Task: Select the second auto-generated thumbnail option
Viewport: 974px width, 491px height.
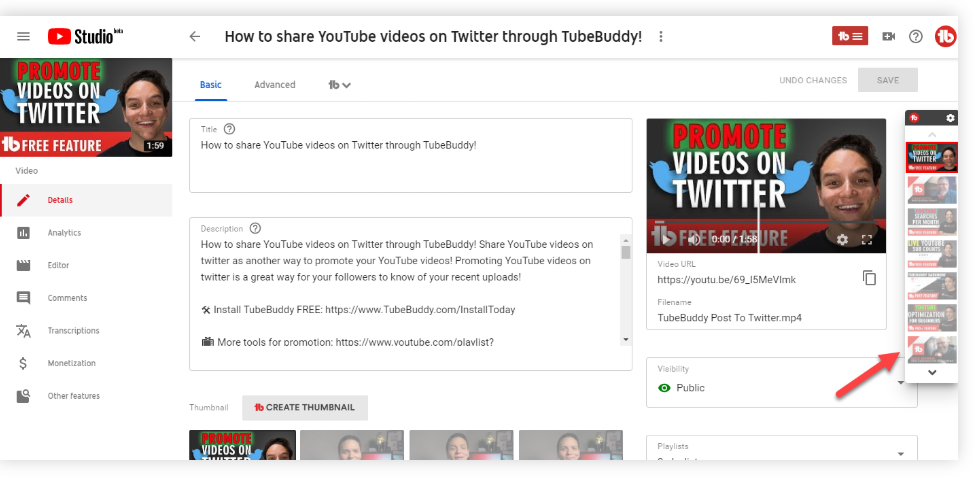Action: click(x=352, y=445)
